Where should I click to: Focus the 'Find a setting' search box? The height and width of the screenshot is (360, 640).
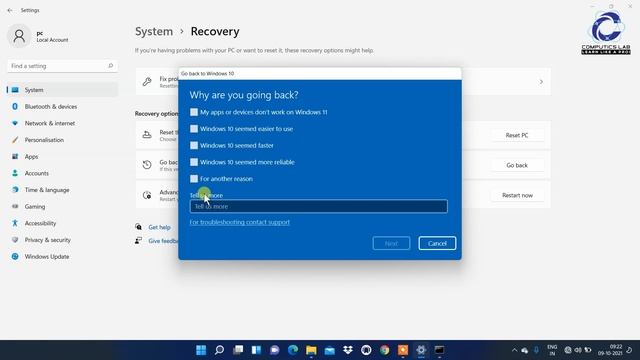point(62,66)
